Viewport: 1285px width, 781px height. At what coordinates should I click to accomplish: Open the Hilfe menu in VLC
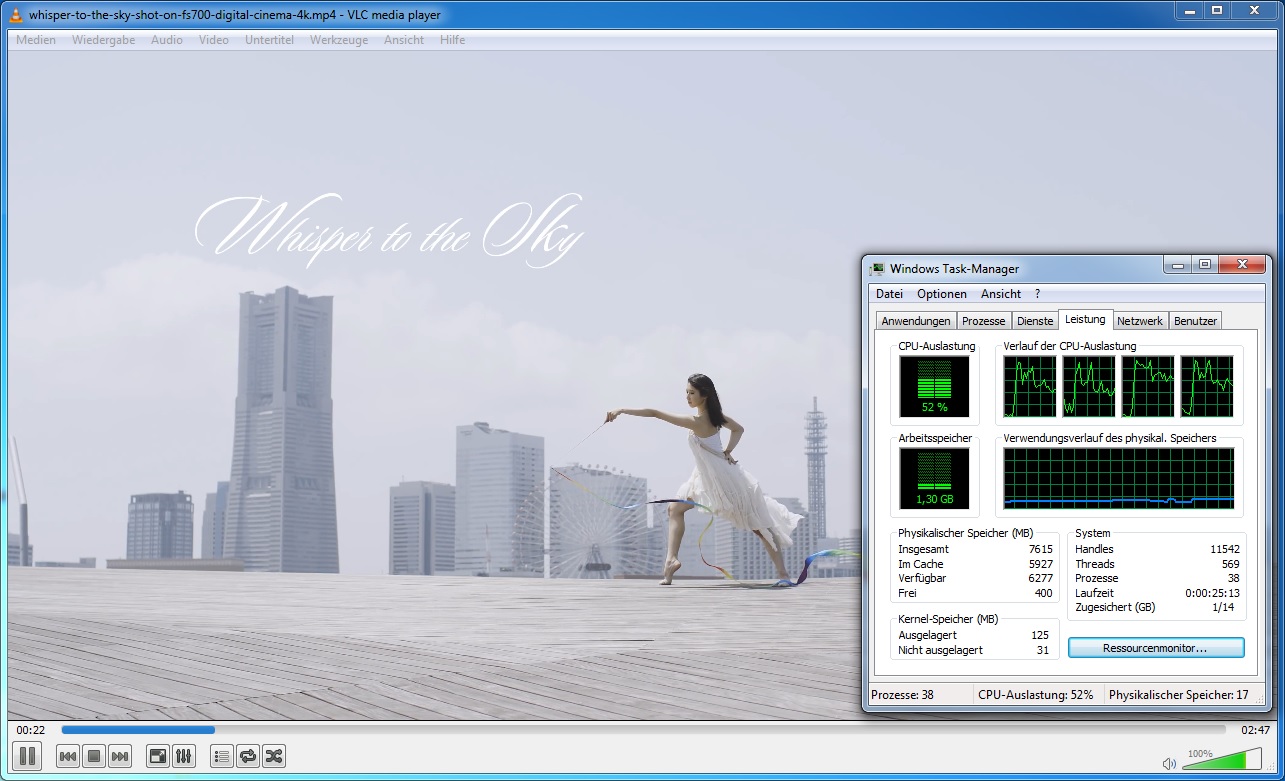tap(452, 40)
